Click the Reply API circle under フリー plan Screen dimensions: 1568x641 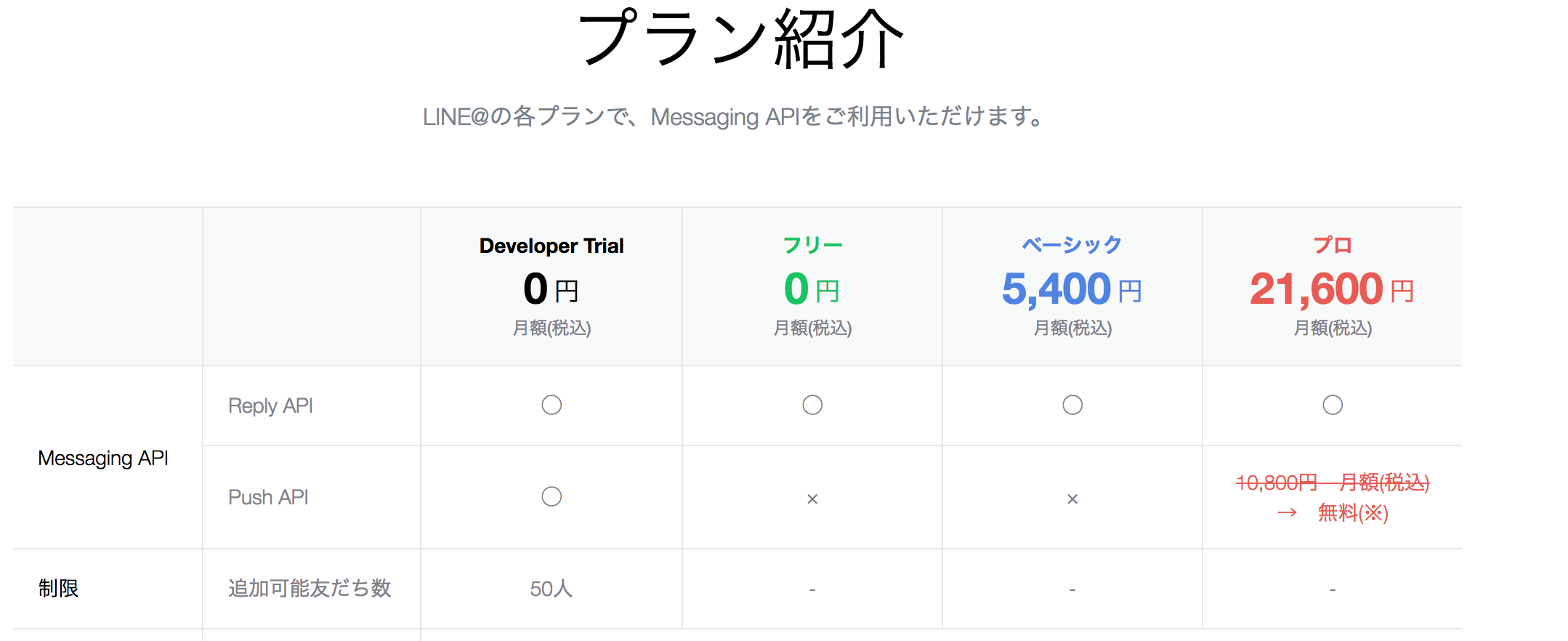[812, 405]
